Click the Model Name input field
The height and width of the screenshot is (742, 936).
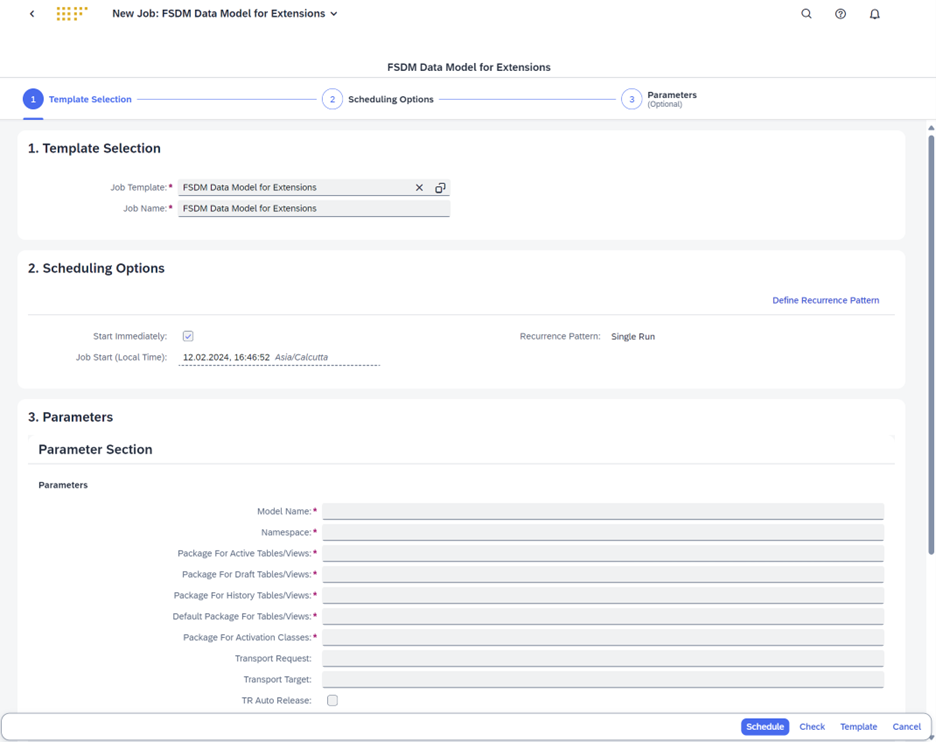tap(603, 511)
